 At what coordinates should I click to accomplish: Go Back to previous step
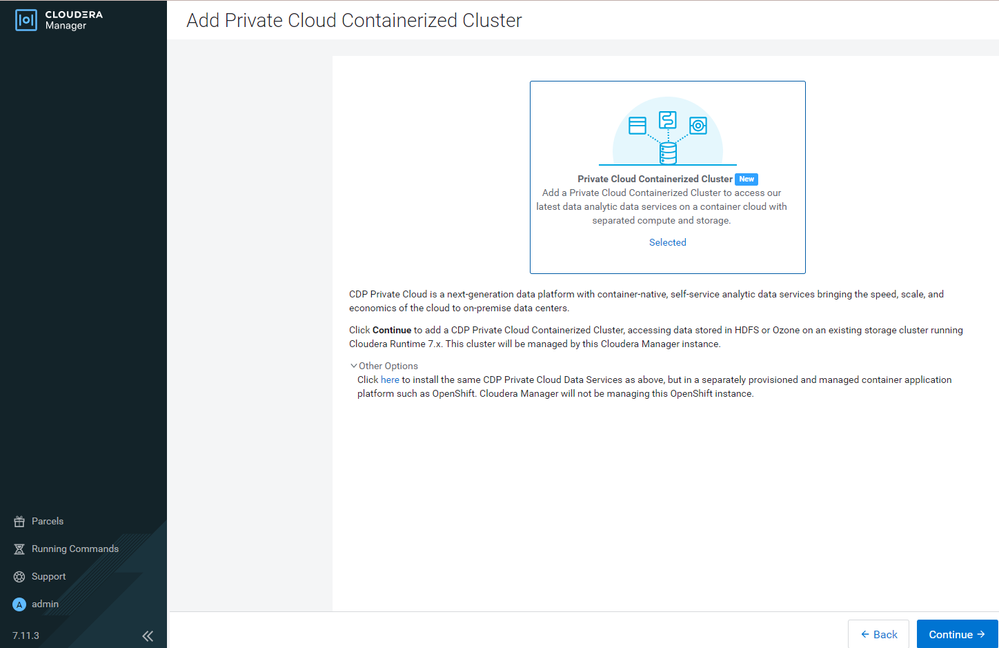click(x=879, y=634)
